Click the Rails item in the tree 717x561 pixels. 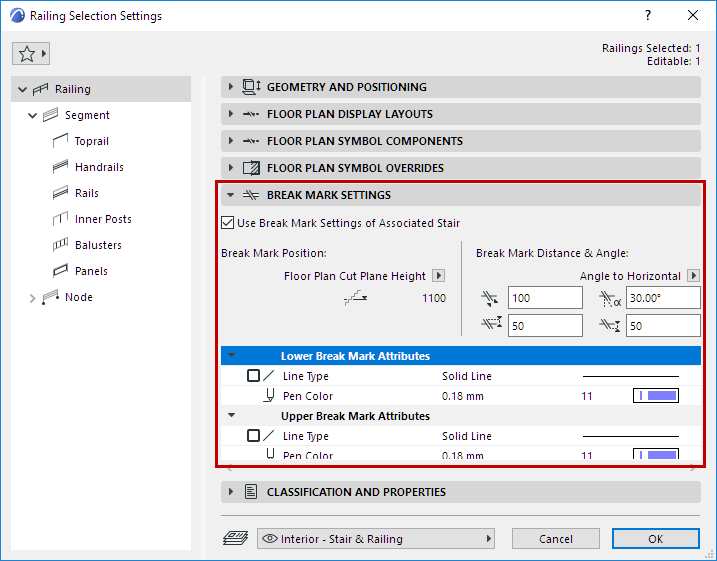[86, 193]
